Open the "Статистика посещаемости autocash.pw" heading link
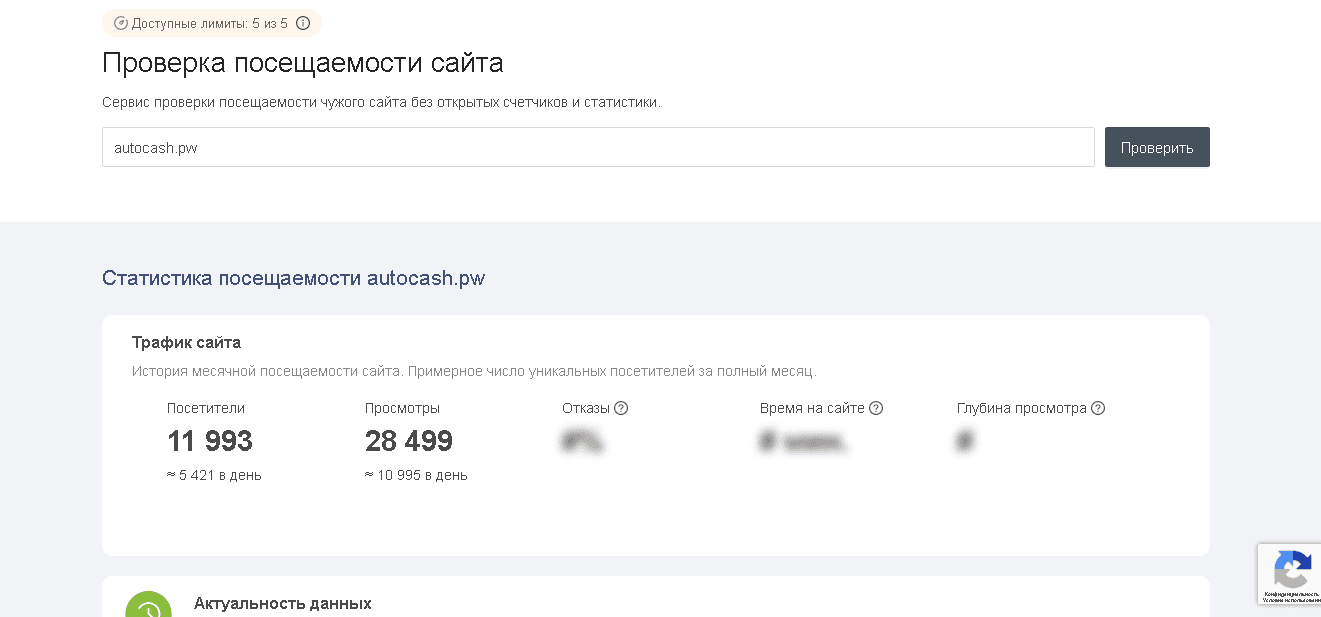1321x617 pixels. point(292,277)
